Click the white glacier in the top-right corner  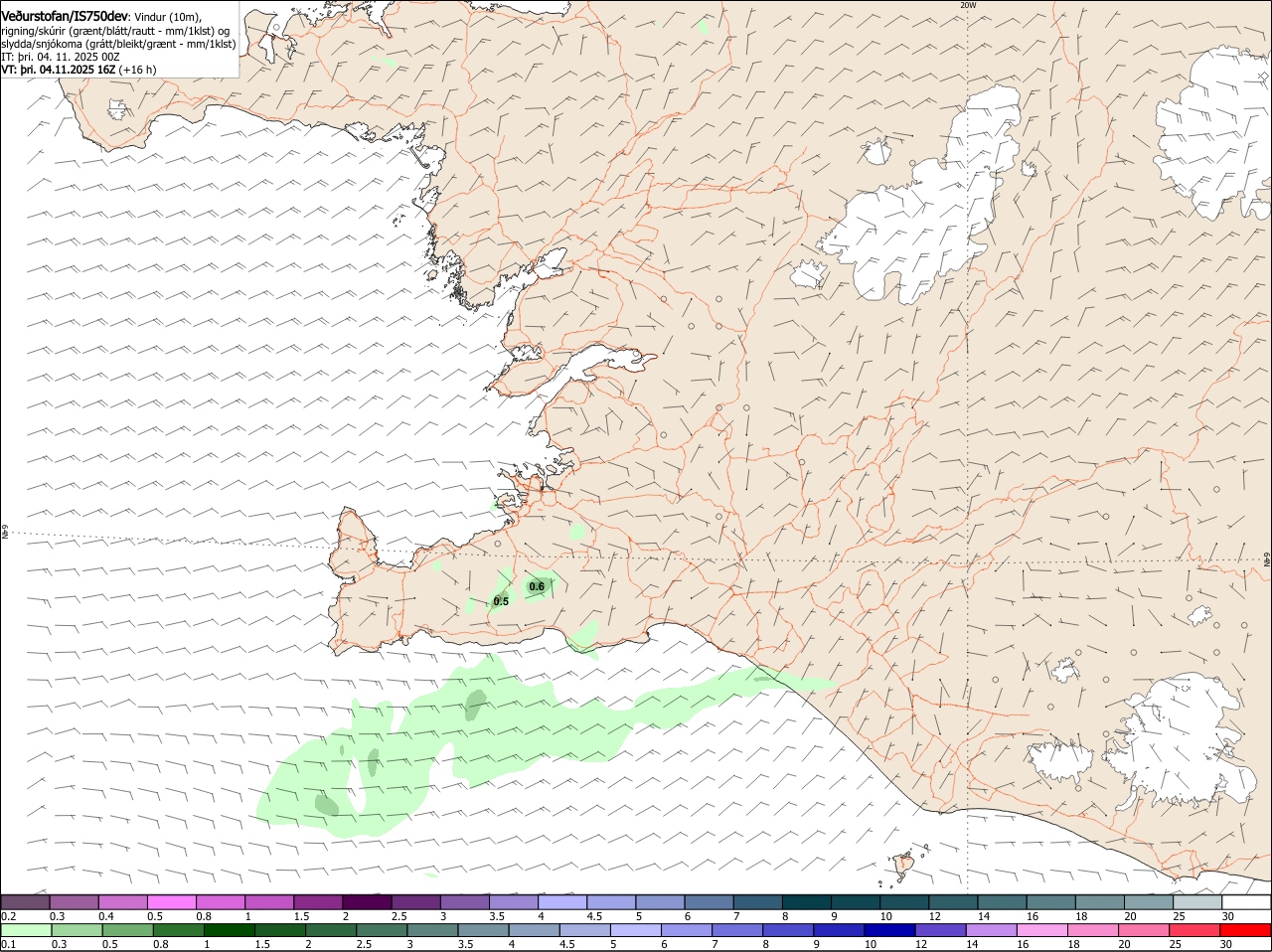pyautogui.click(x=1214, y=134)
